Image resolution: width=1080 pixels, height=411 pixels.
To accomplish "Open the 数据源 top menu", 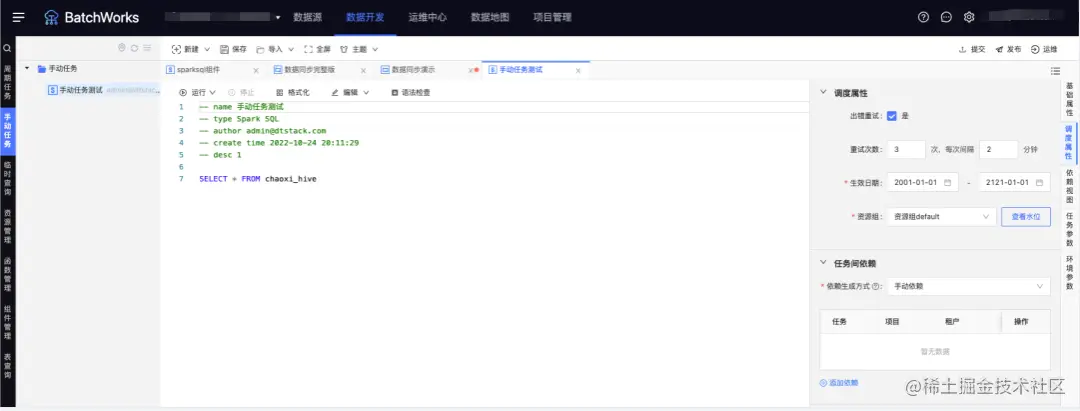I will (307, 17).
